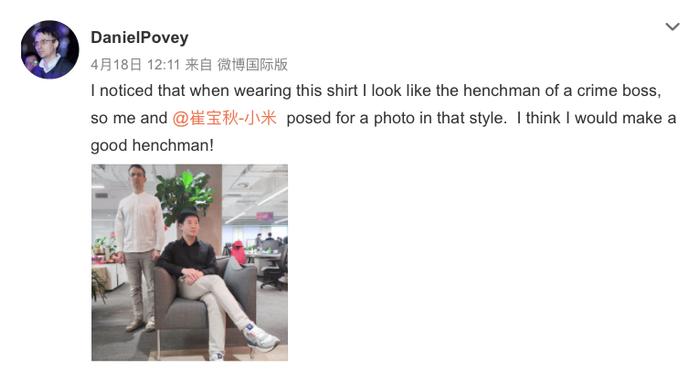Open the attached office photo thumbnail
The width and height of the screenshot is (700, 370).
coord(190,262)
